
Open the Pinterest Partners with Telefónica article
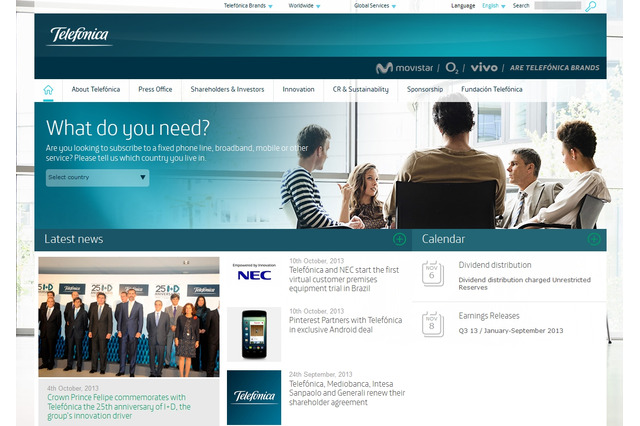click(x=345, y=325)
